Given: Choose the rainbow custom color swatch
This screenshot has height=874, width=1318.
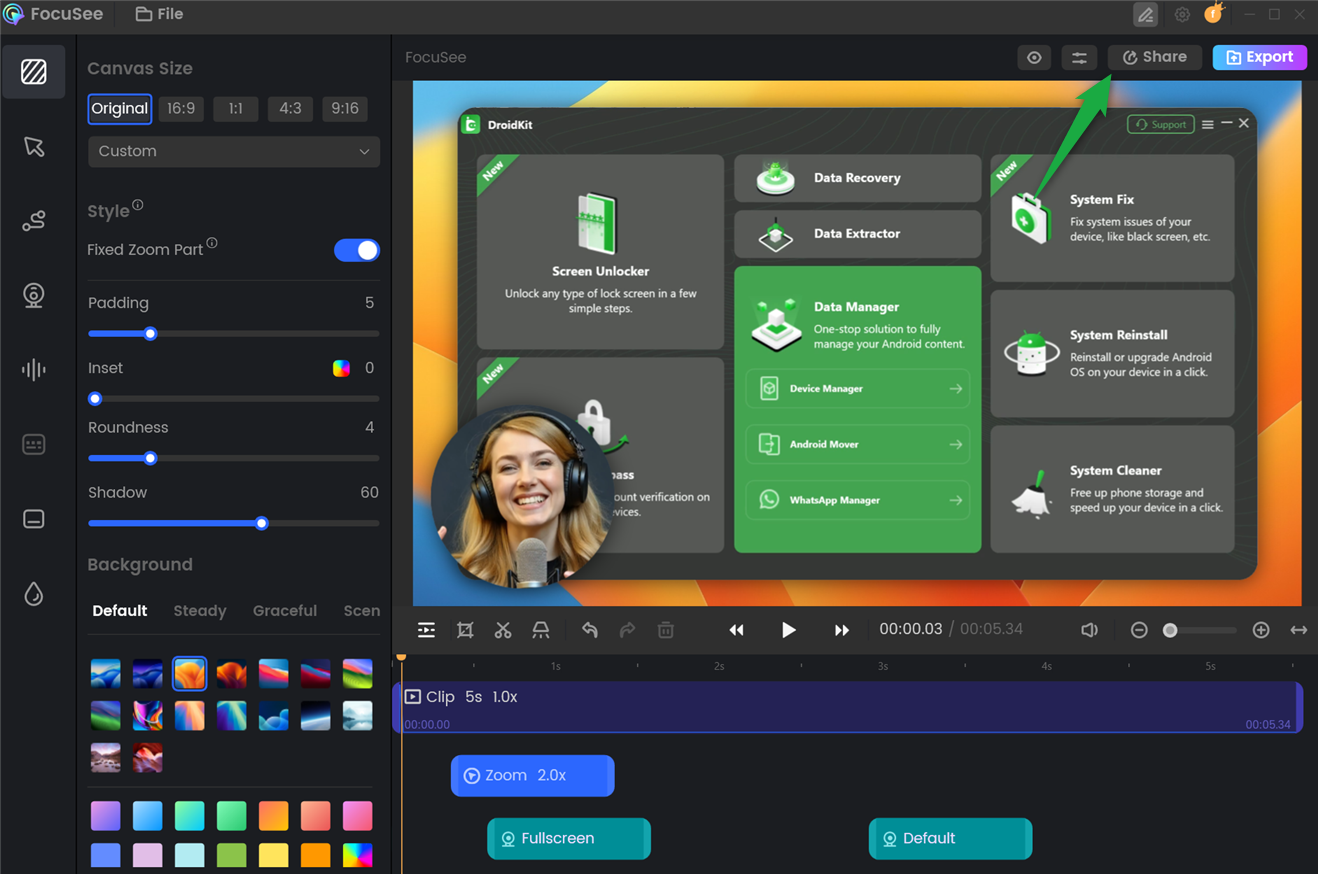Looking at the screenshot, I should [357, 855].
